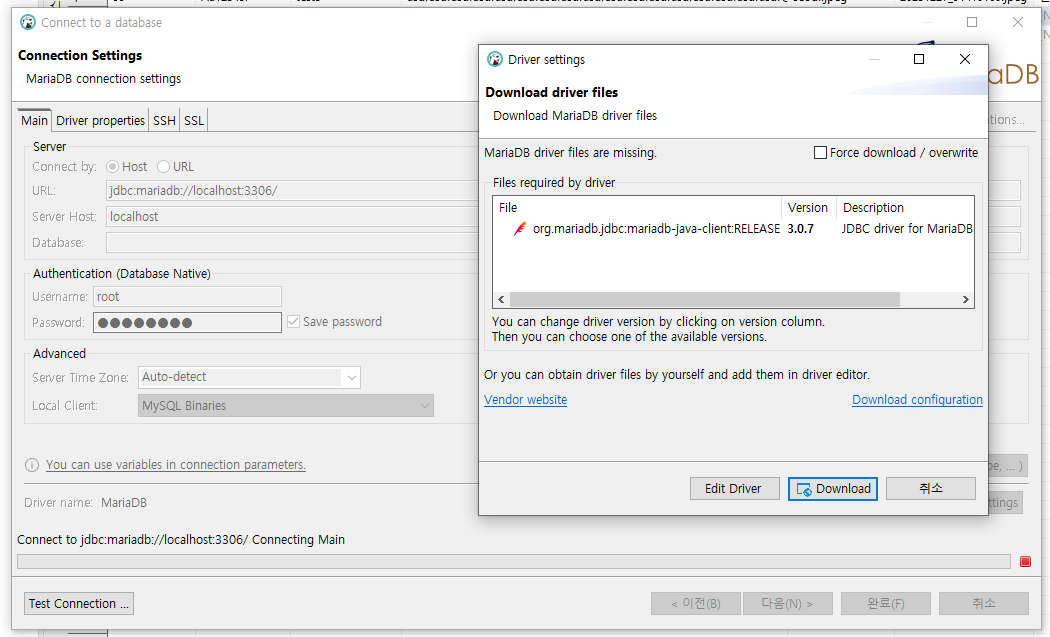Enable Force download / overwrite checkbox
Viewport: 1050px width, 637px height.
(x=820, y=153)
